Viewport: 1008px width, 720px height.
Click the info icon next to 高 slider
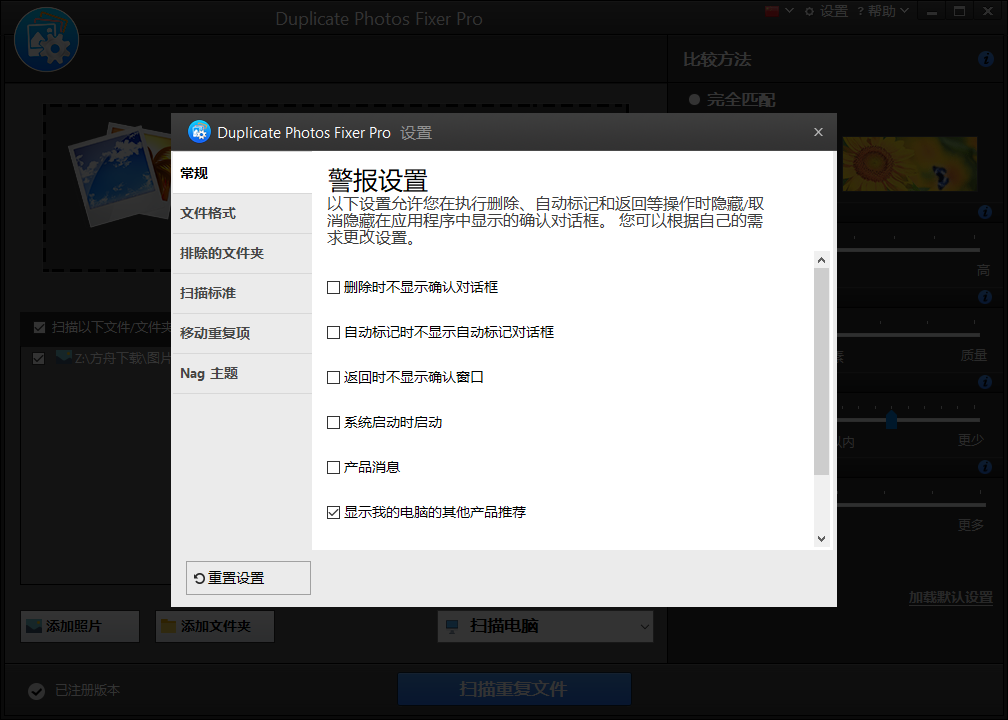tap(985, 297)
